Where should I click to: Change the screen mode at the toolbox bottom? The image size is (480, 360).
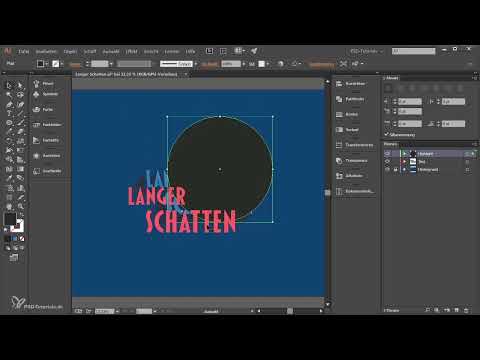[x=14, y=257]
